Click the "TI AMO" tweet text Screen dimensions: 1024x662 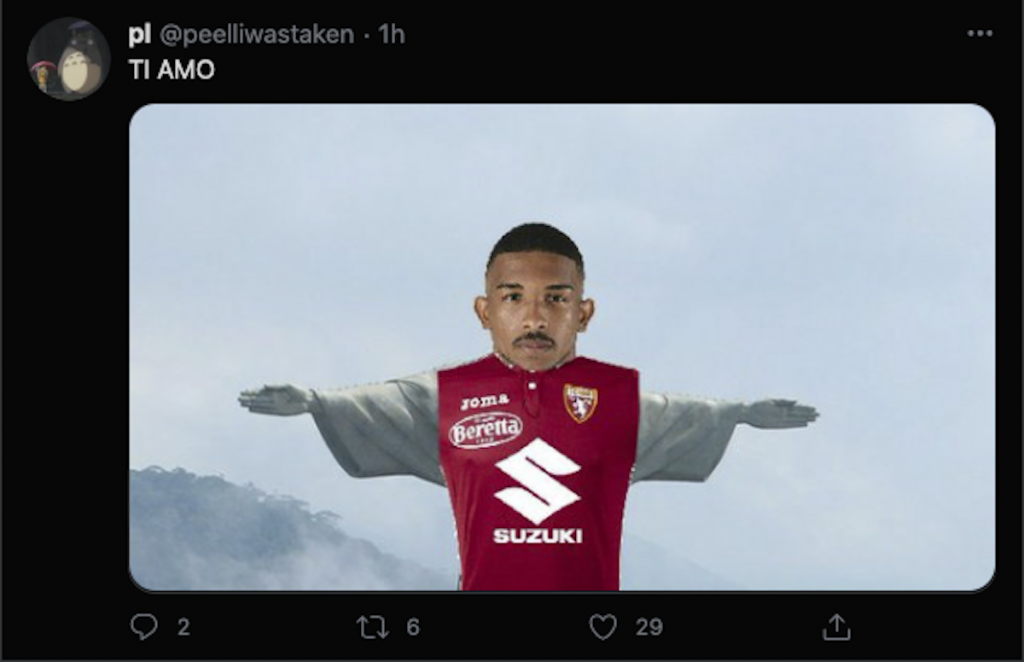click(x=172, y=70)
